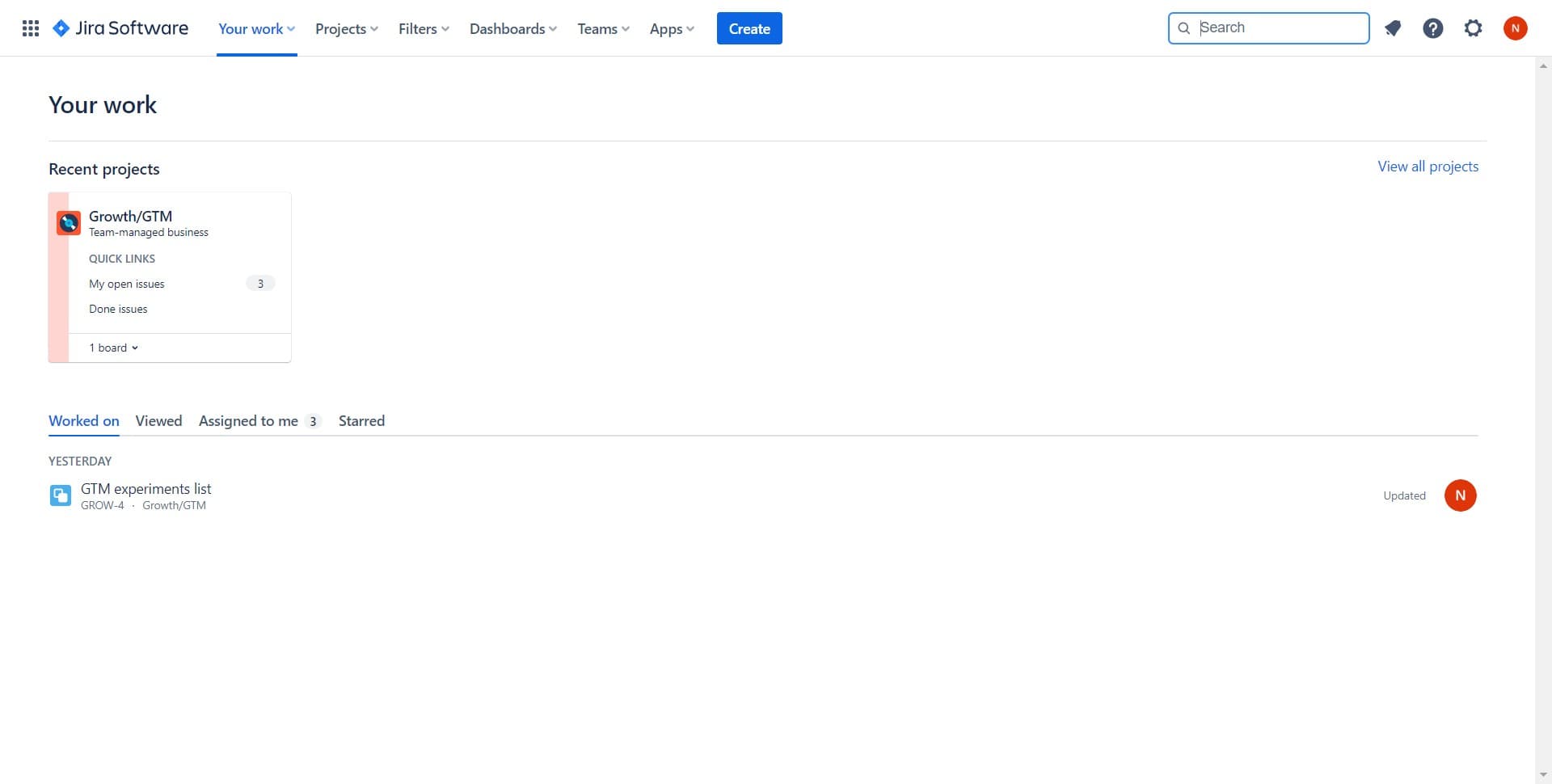Screen dimensions: 1552x784
Task: Click the Create button
Action: [x=749, y=27]
